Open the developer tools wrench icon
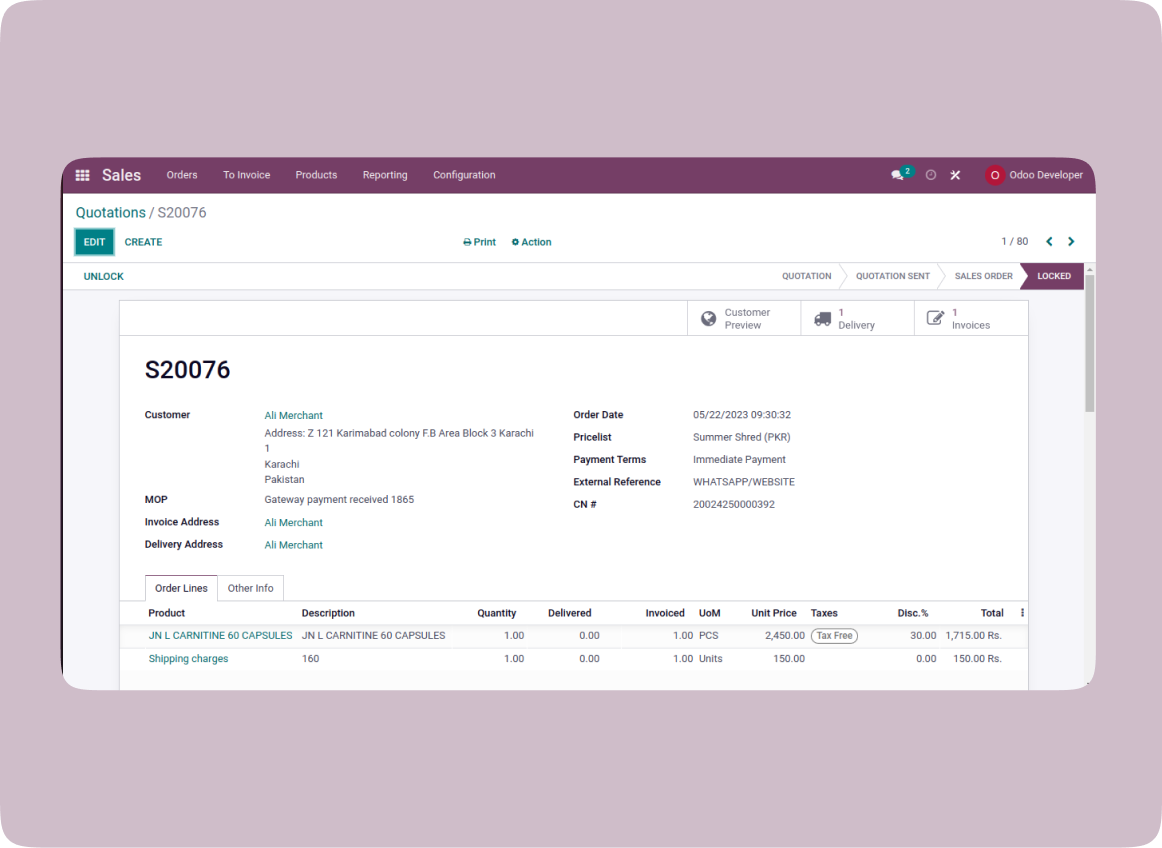 (x=955, y=175)
